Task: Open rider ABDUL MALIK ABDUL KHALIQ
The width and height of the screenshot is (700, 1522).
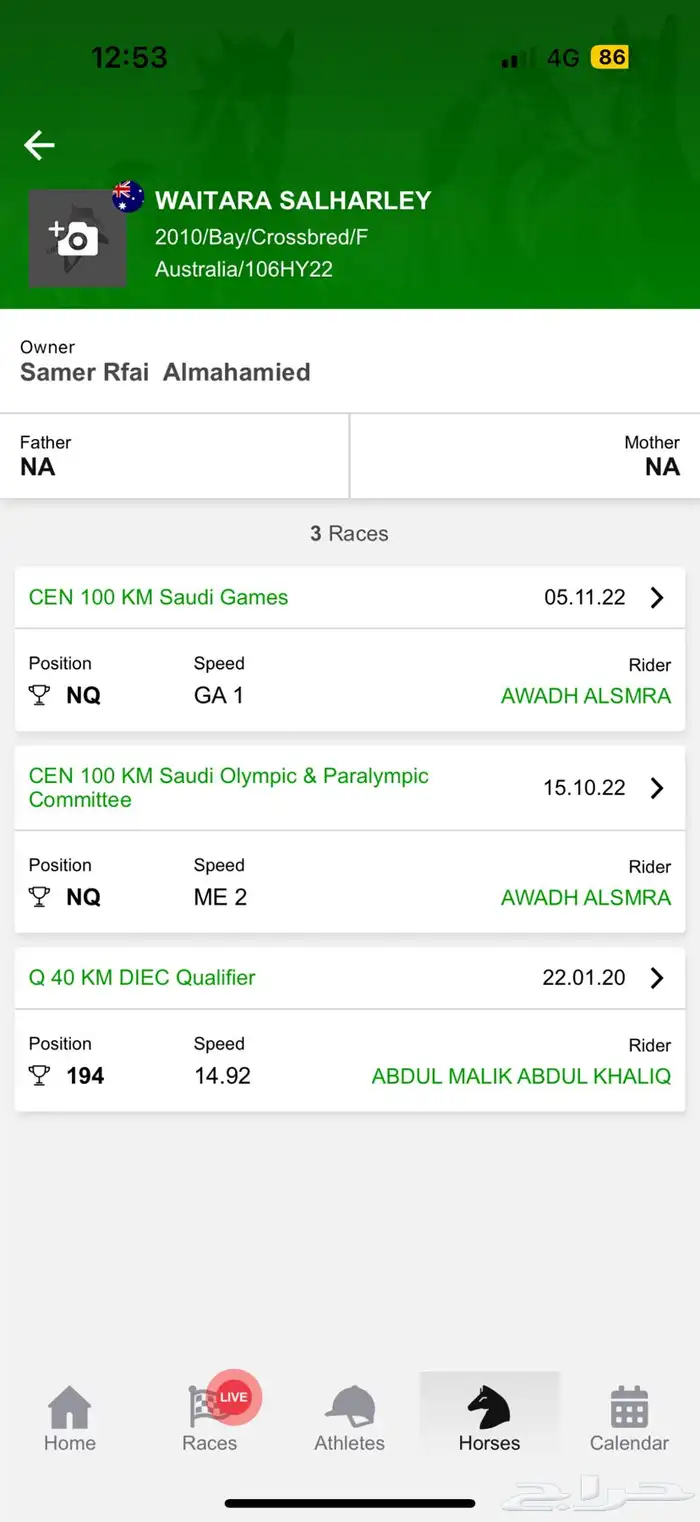Action: [521, 1076]
